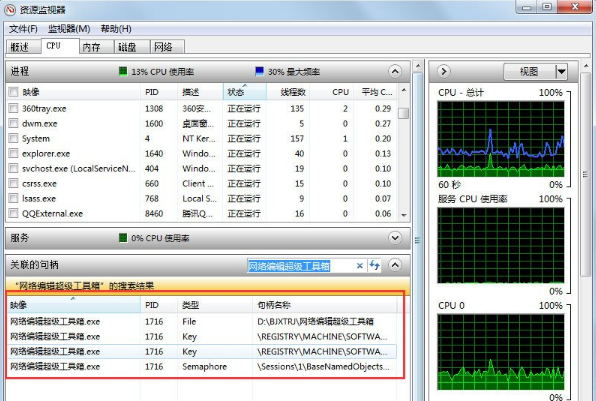This screenshot has height=401, width=596.
Task: Select the QQExternal.exe process row
Action: [202, 213]
